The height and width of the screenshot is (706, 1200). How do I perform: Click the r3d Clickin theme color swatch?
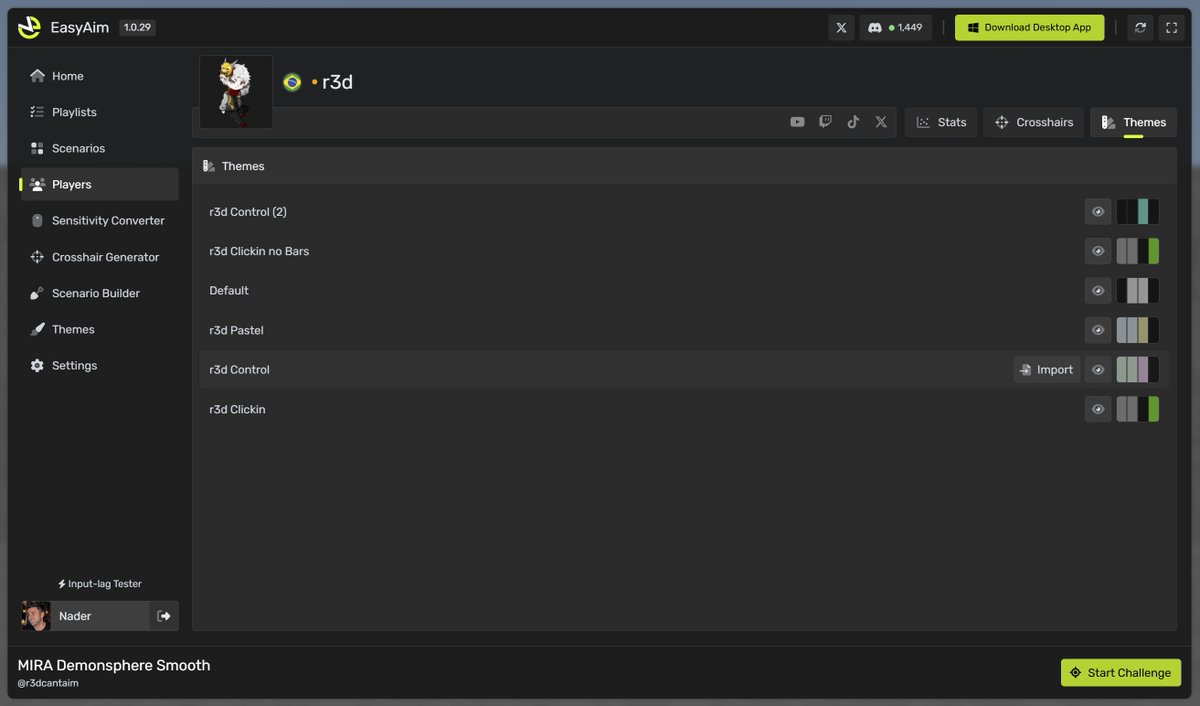(1138, 409)
